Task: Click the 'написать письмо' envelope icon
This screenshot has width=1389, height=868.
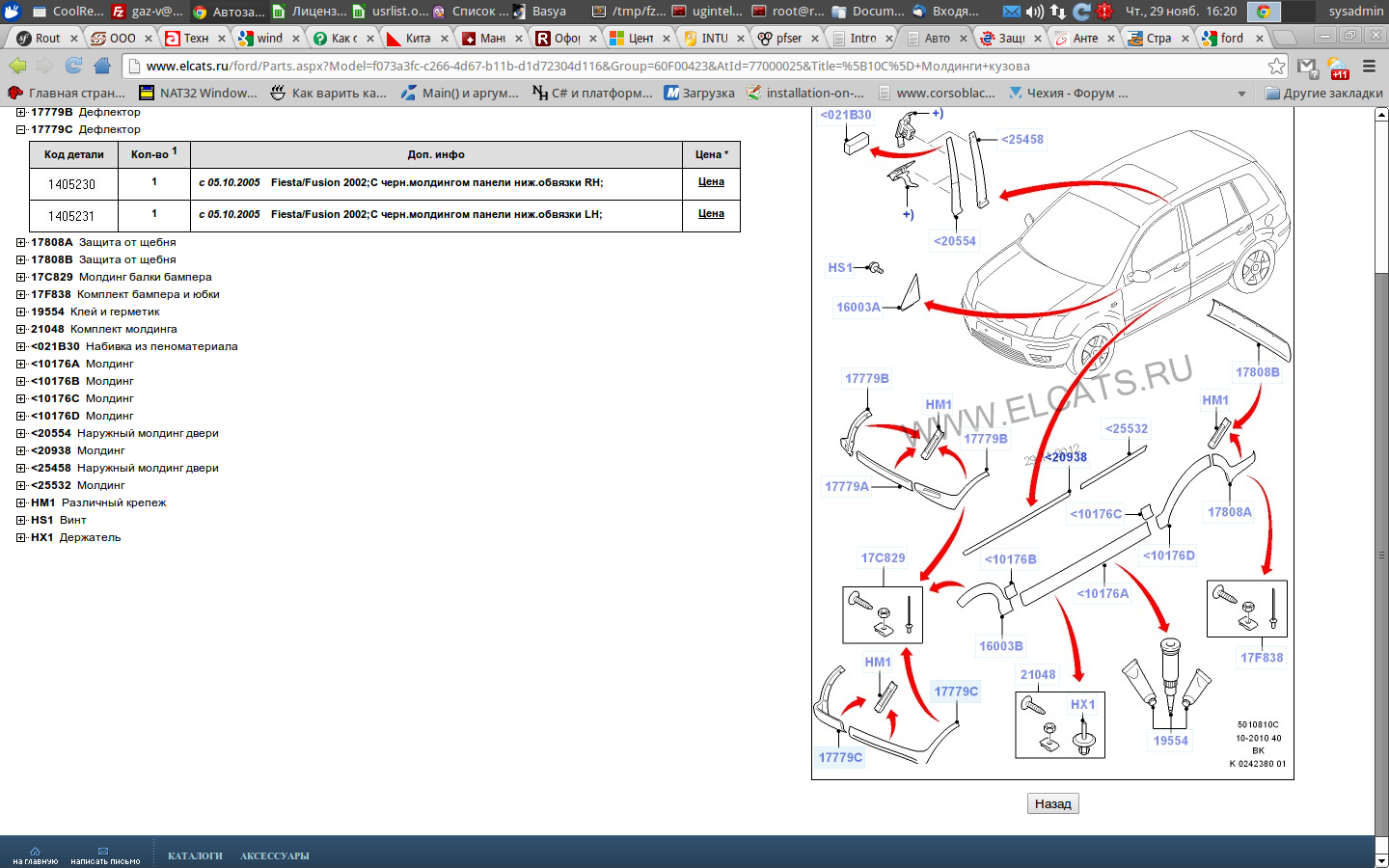Action: pyautogui.click(x=104, y=855)
